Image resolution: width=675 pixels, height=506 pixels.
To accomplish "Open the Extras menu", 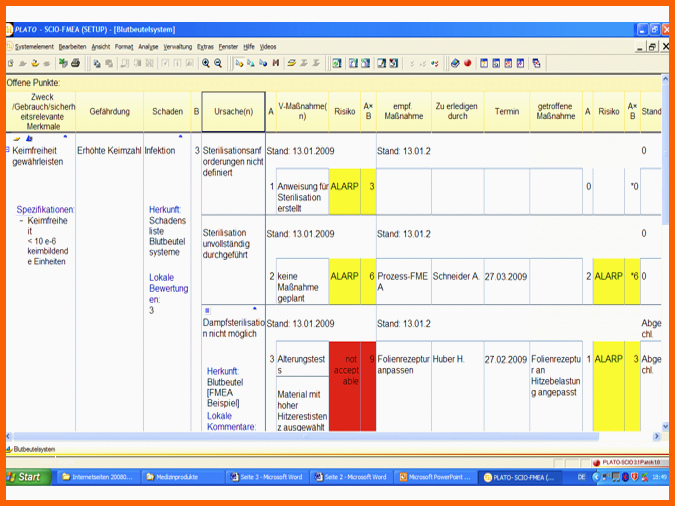I will tap(205, 47).
